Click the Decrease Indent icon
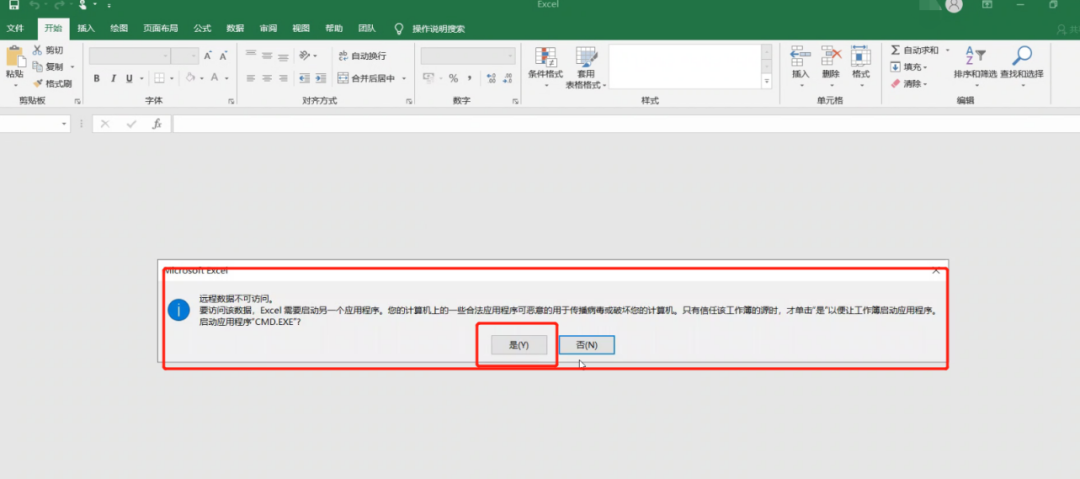This screenshot has height=479, width=1080. [x=304, y=79]
